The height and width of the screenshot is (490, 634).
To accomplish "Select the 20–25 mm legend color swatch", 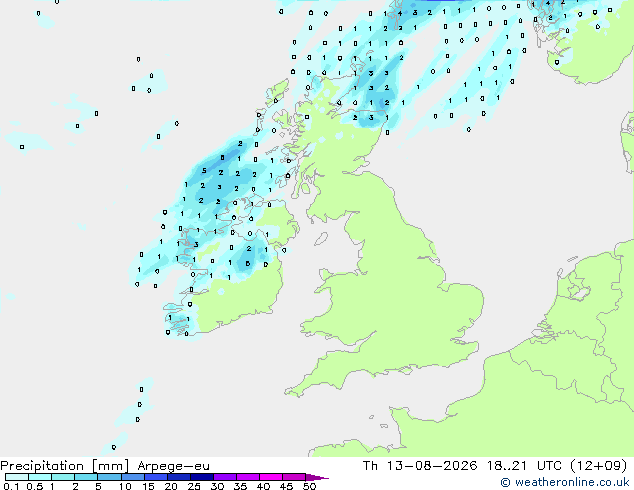I will (x=179, y=477).
